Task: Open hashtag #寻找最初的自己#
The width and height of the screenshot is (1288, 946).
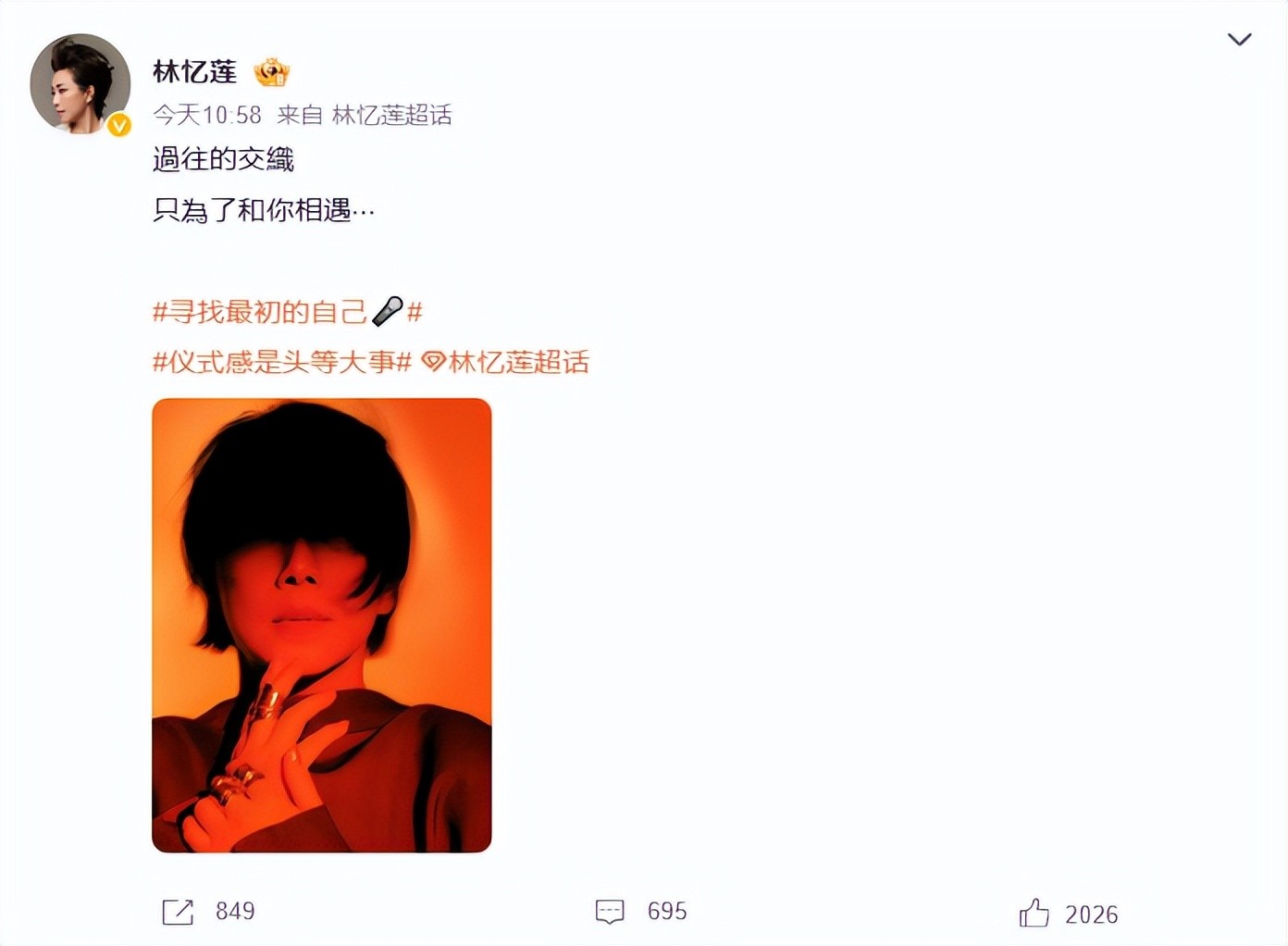Action: point(288,312)
